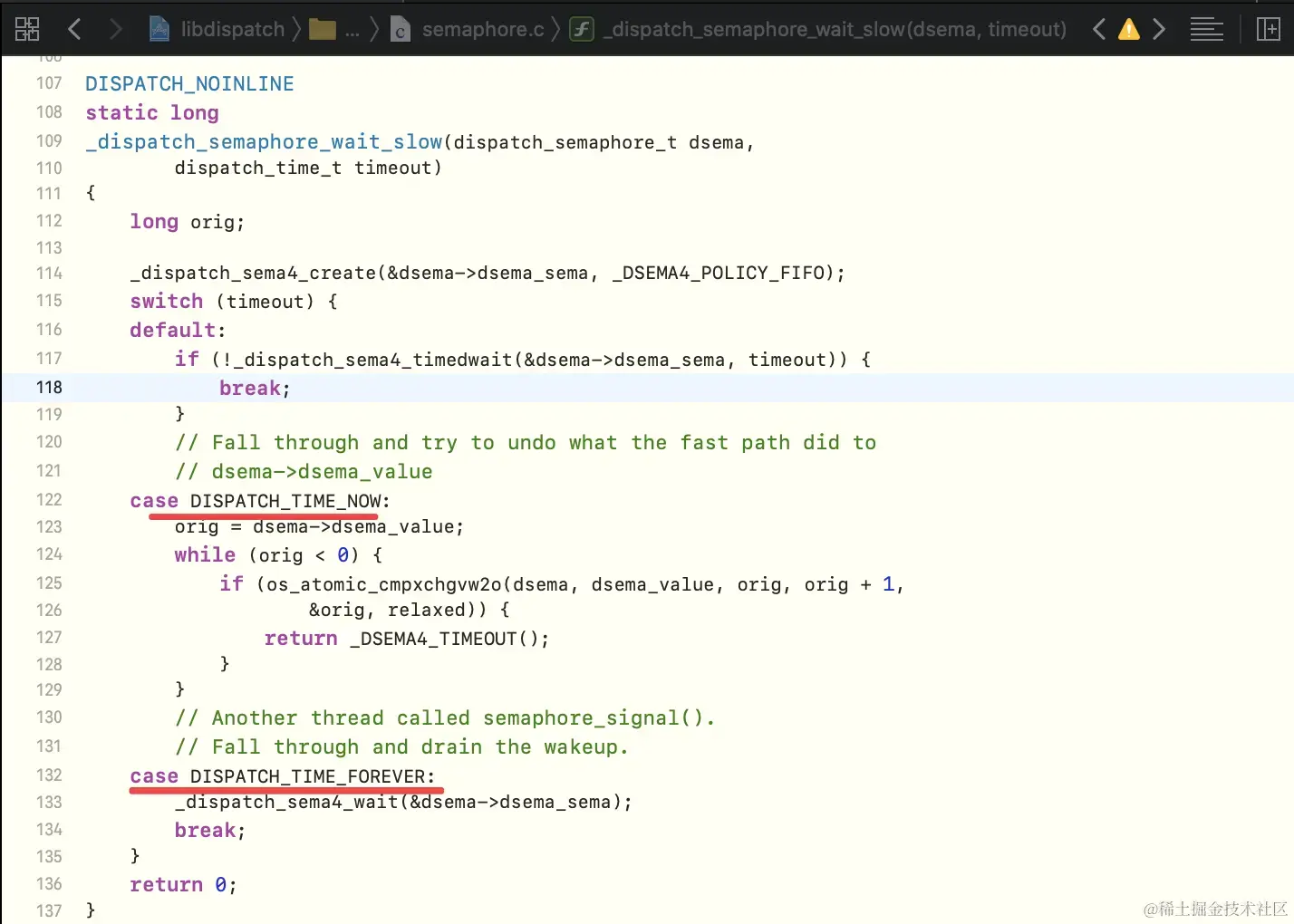Click the libdispatch project breadcrumb
The image size is (1294, 924).
(217, 29)
